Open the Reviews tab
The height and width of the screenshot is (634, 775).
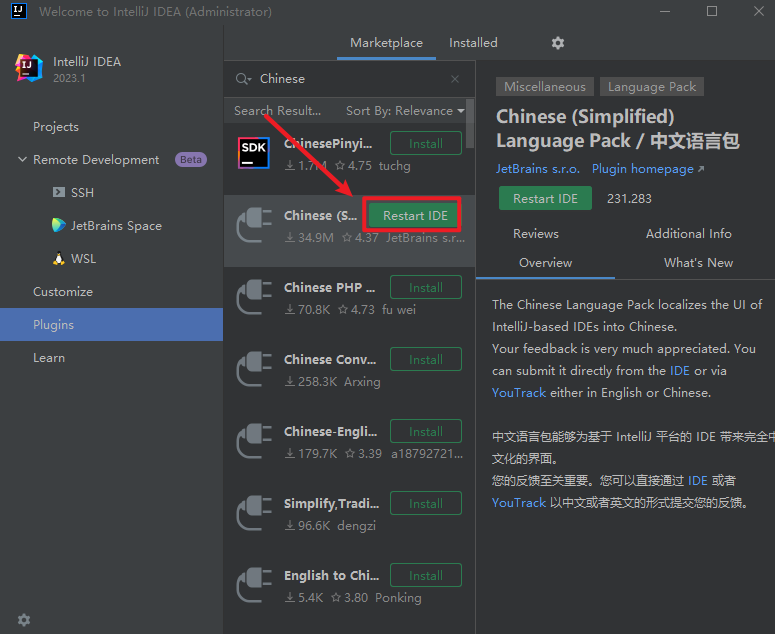pos(536,234)
